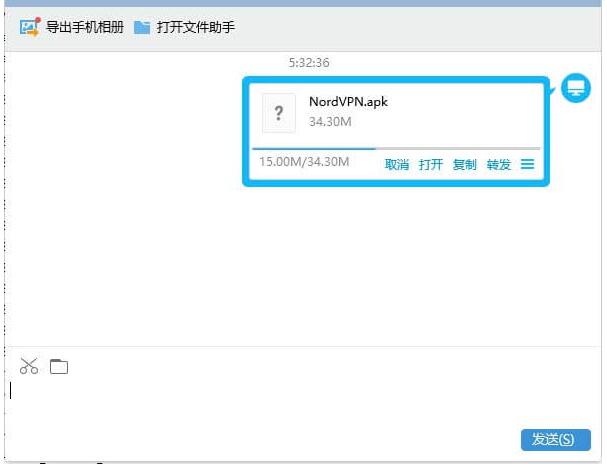The height and width of the screenshot is (469, 607).
Task: Click the 发送(S) send button
Action: coord(556,440)
